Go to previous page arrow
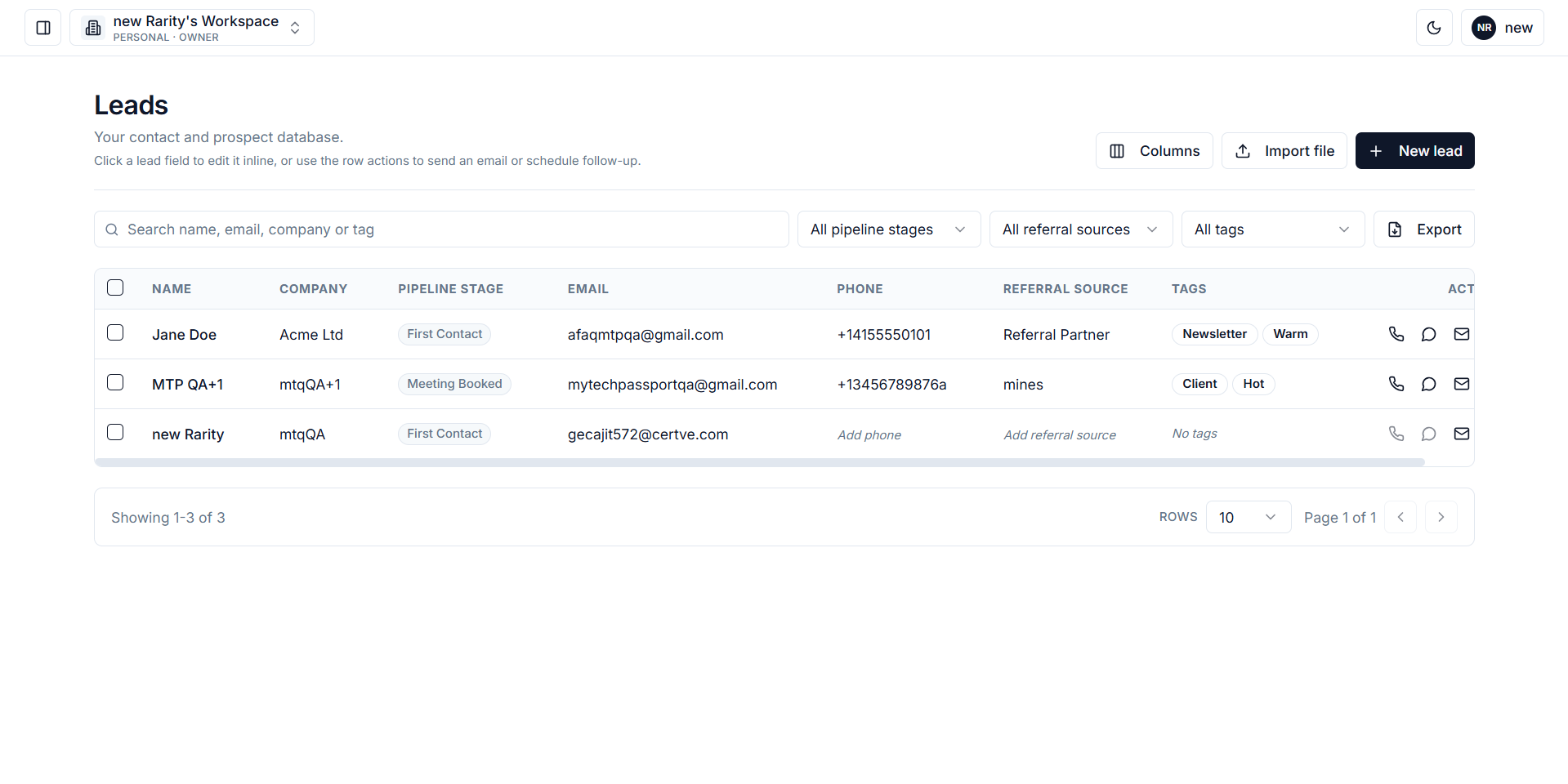The width and height of the screenshot is (1568, 784). click(1400, 517)
